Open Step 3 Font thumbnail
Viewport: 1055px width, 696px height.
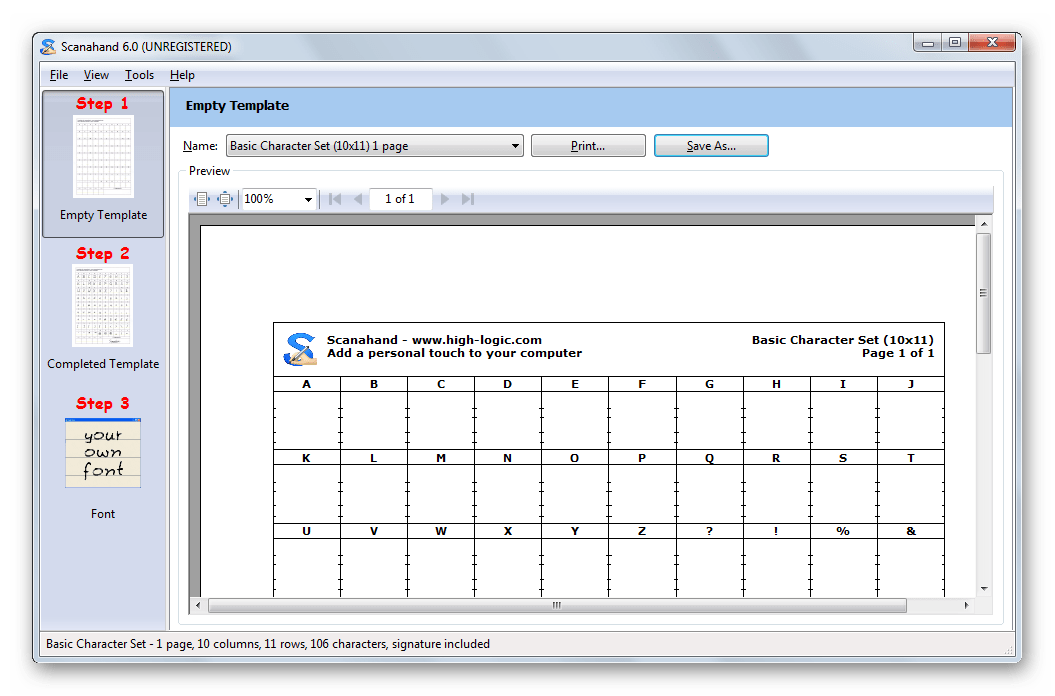coord(103,453)
